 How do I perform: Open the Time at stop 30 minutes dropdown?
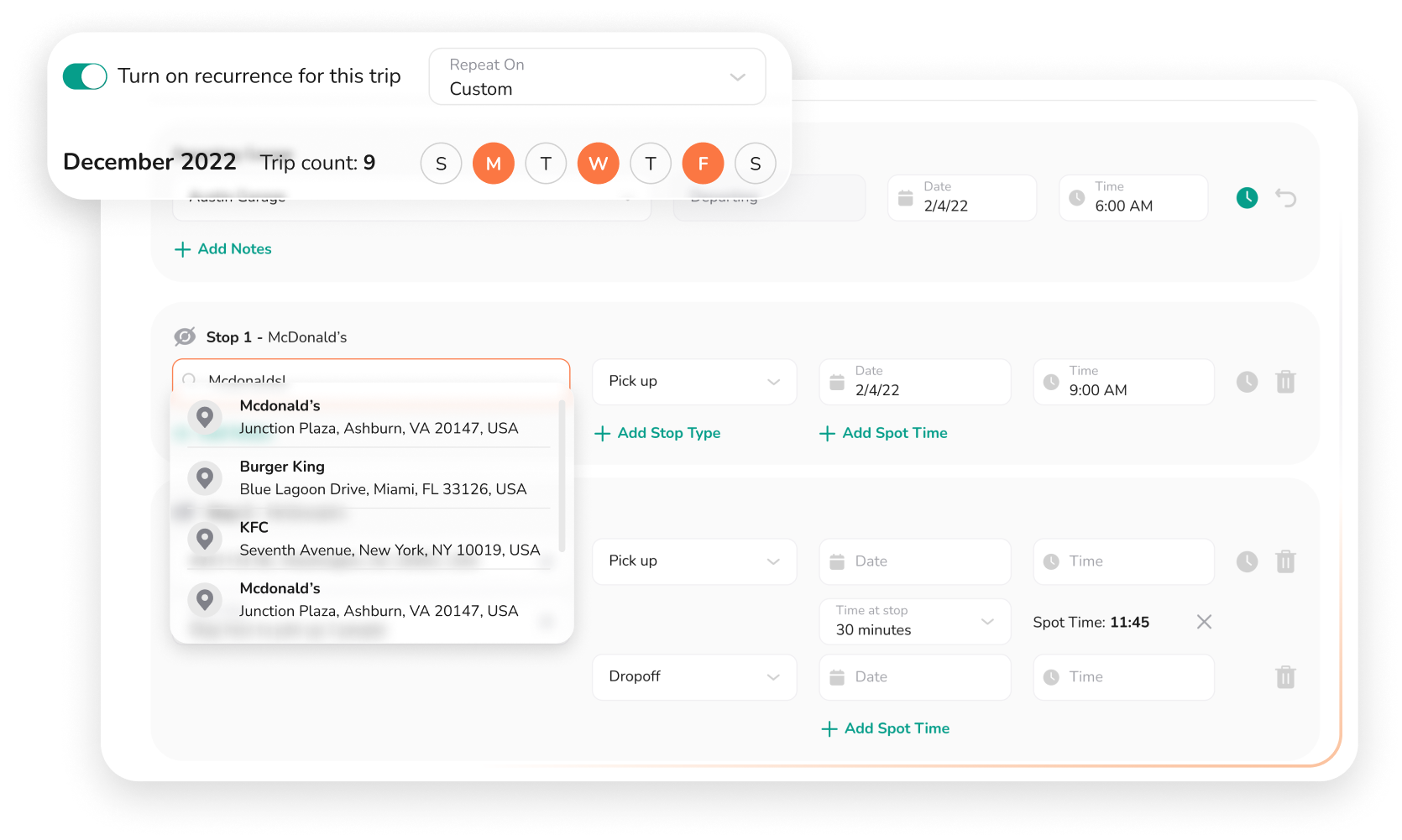[914, 621]
